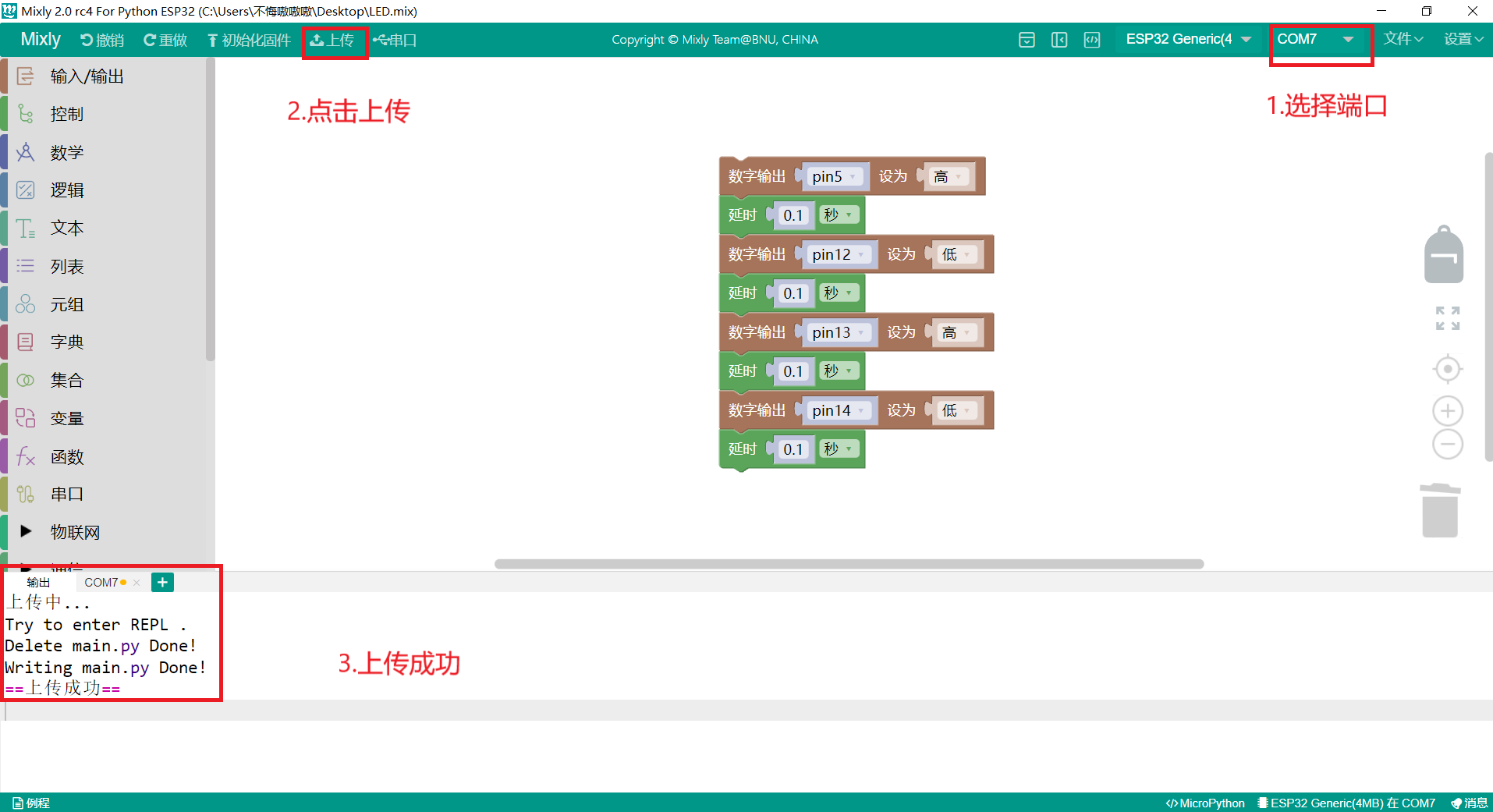Open 秒 unit dropdown under pin5 block
This screenshot has height=812, width=1493.
click(x=839, y=215)
